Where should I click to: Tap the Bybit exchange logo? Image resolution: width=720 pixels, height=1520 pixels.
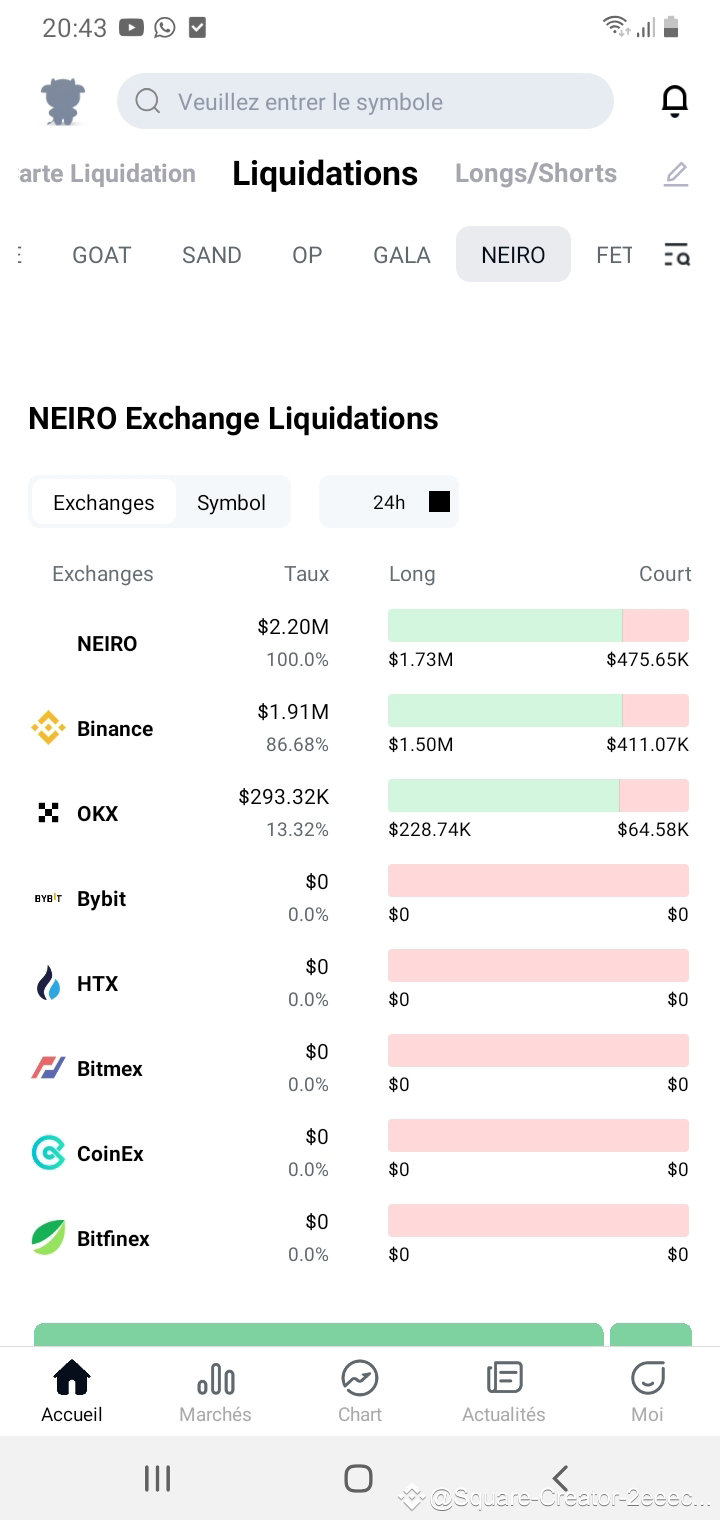click(x=46, y=898)
